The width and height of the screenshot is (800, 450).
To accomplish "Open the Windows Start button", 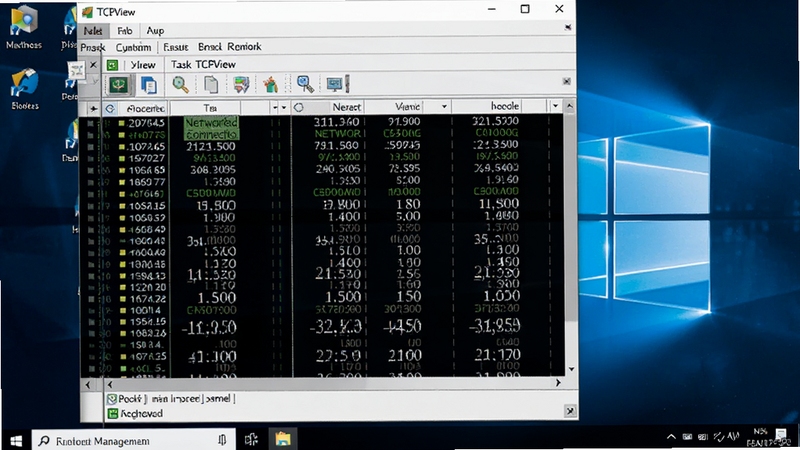I will pyautogui.click(x=16, y=440).
